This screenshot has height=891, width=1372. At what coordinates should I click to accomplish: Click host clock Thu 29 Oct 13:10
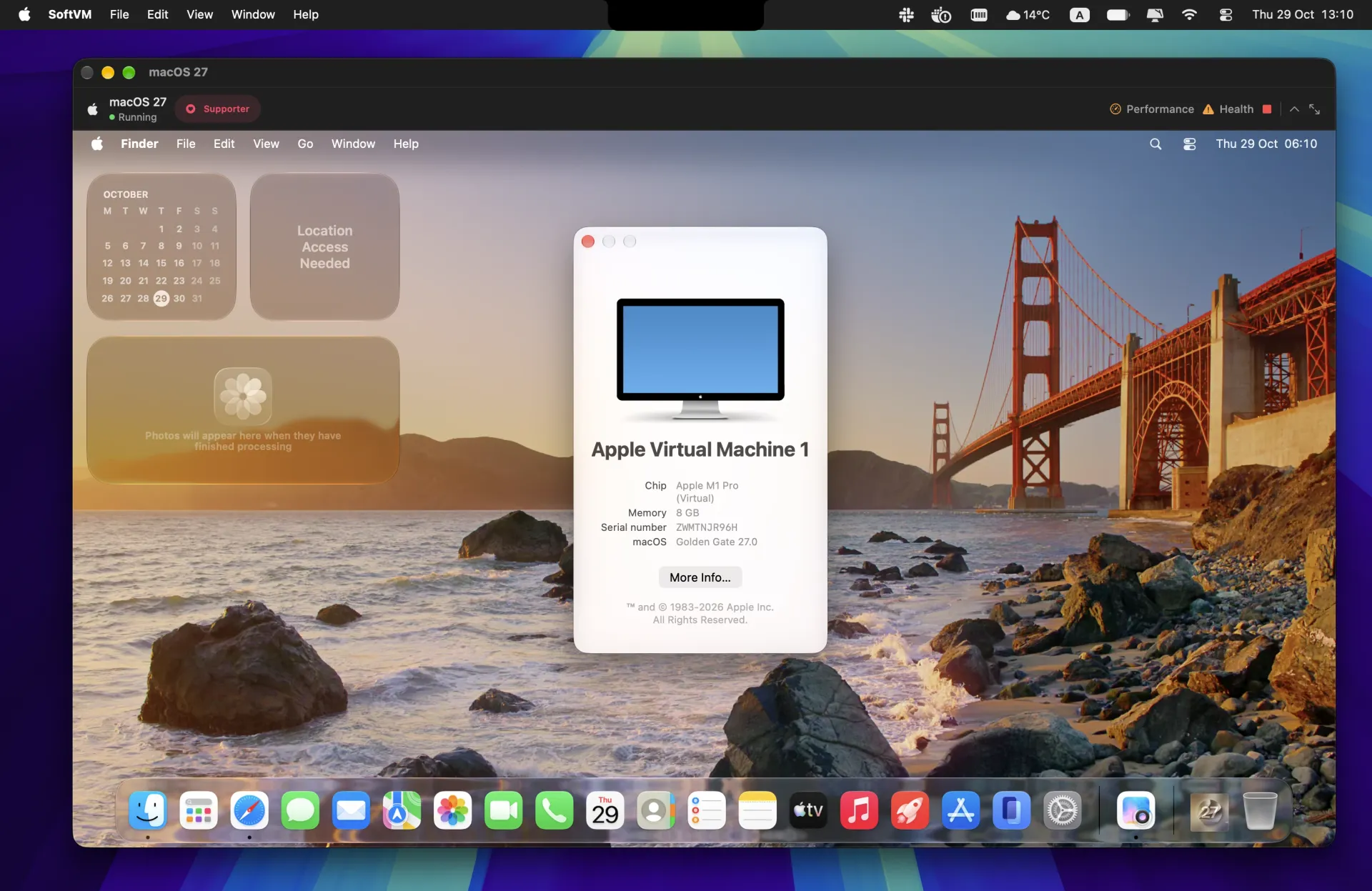(x=1303, y=14)
